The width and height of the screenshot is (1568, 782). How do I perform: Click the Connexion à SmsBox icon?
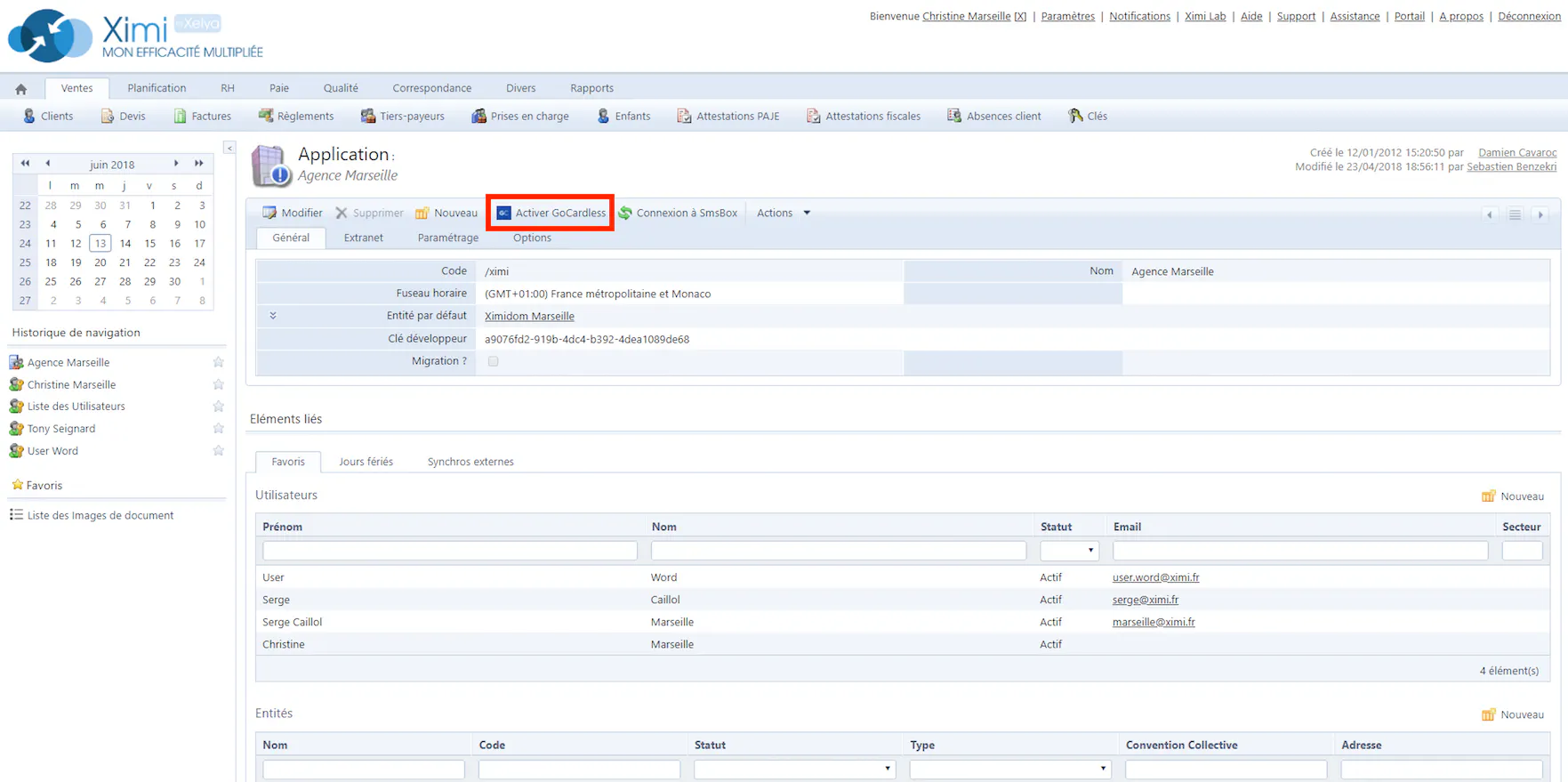tap(625, 213)
